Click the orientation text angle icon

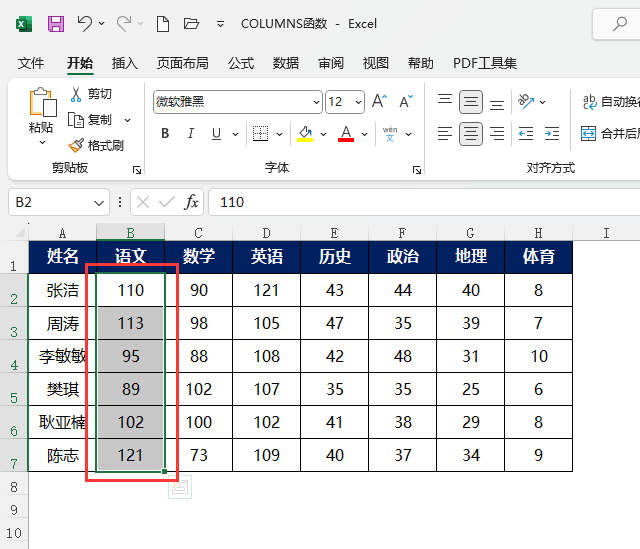coord(526,101)
